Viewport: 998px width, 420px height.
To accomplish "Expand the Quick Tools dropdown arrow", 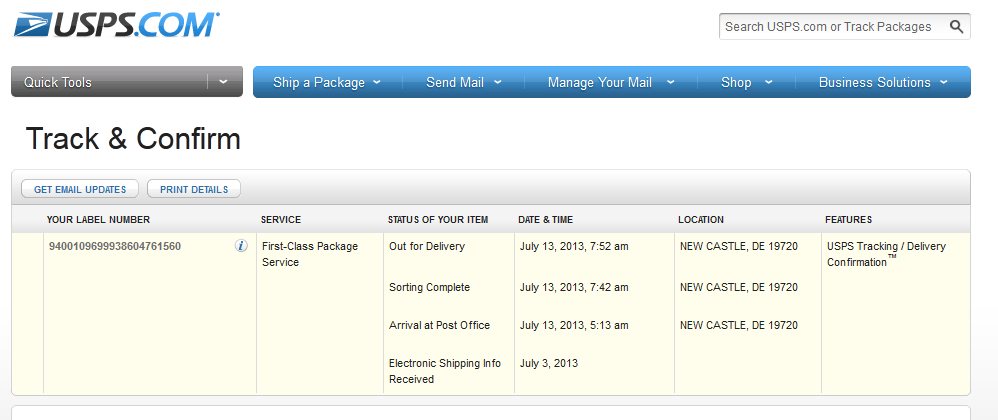I will [x=224, y=82].
